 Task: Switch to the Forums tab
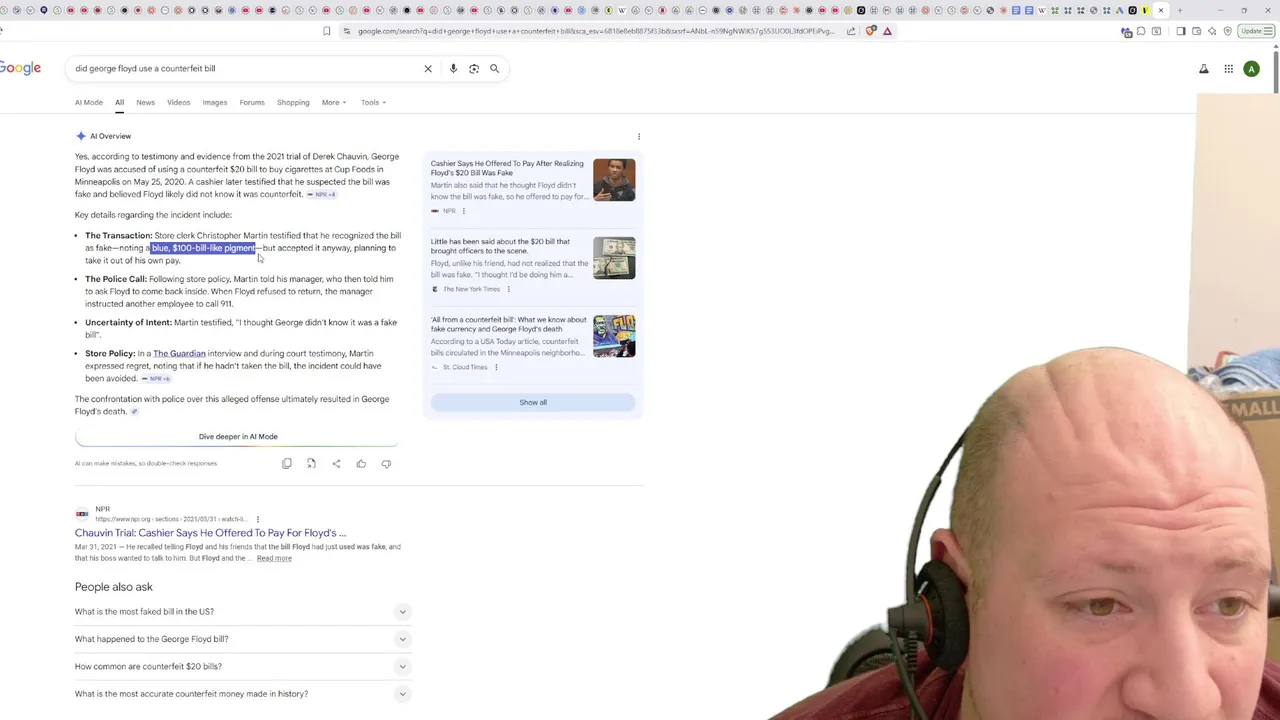(252, 102)
